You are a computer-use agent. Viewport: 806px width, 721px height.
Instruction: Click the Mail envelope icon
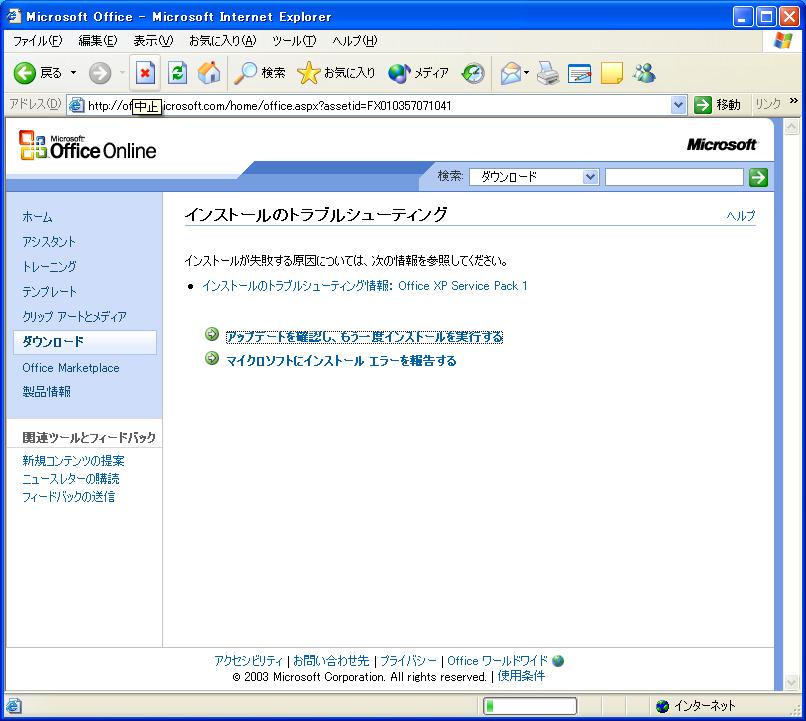click(x=510, y=73)
